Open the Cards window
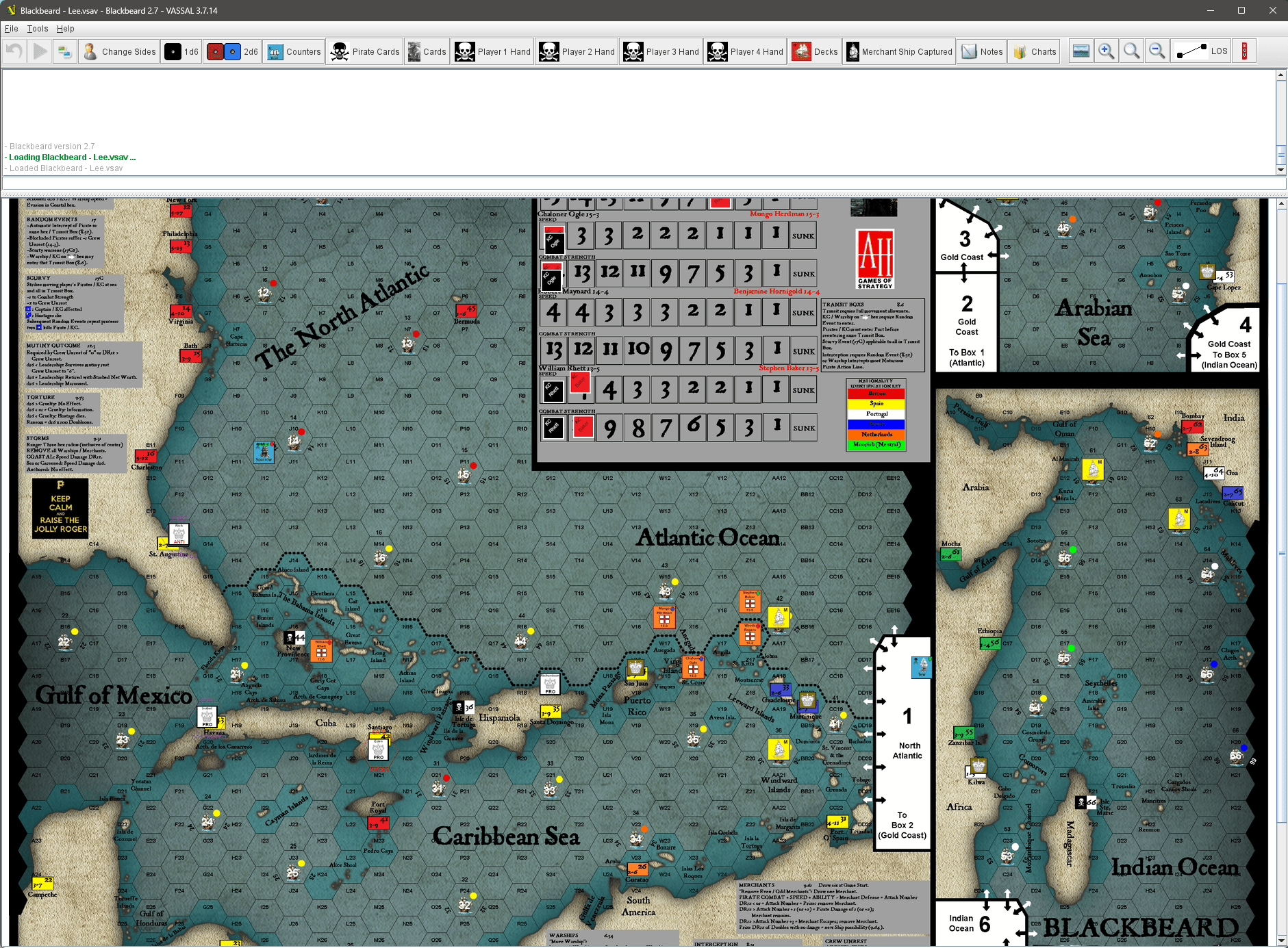 pos(427,51)
